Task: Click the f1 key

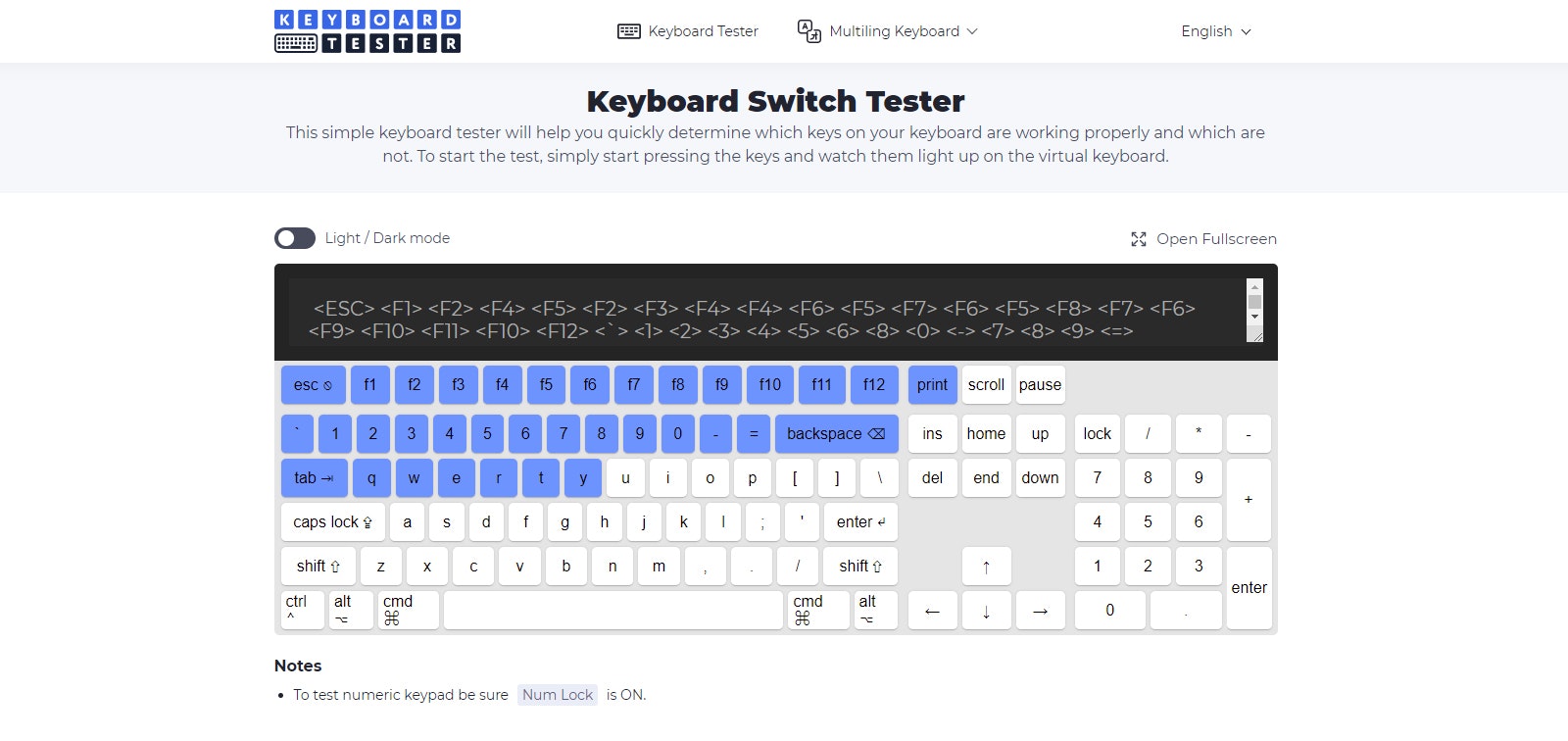Action: pyautogui.click(x=369, y=385)
